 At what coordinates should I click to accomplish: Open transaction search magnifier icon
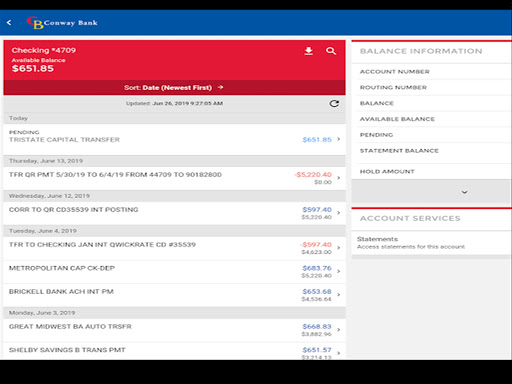(331, 51)
